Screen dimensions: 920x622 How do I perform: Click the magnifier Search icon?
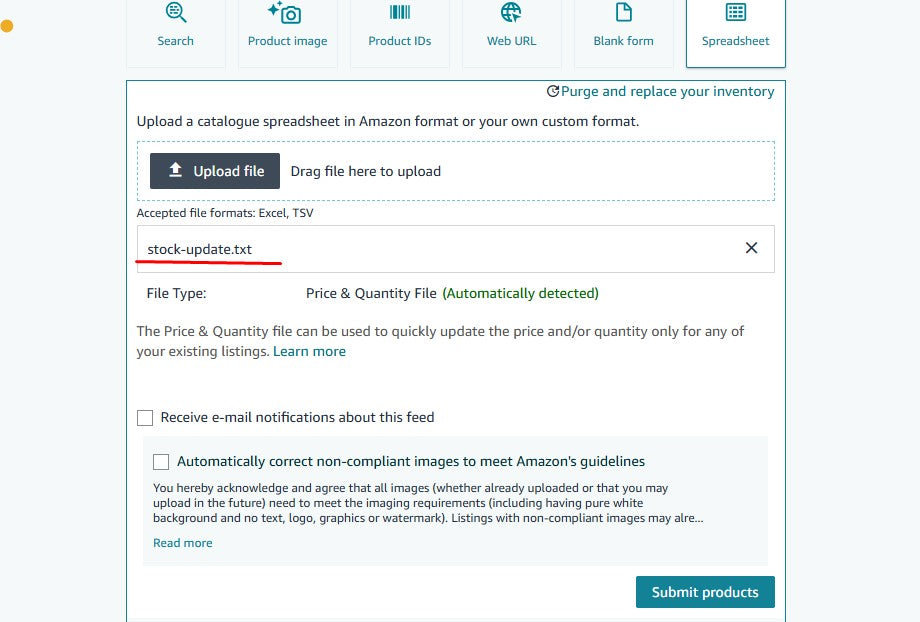point(175,12)
